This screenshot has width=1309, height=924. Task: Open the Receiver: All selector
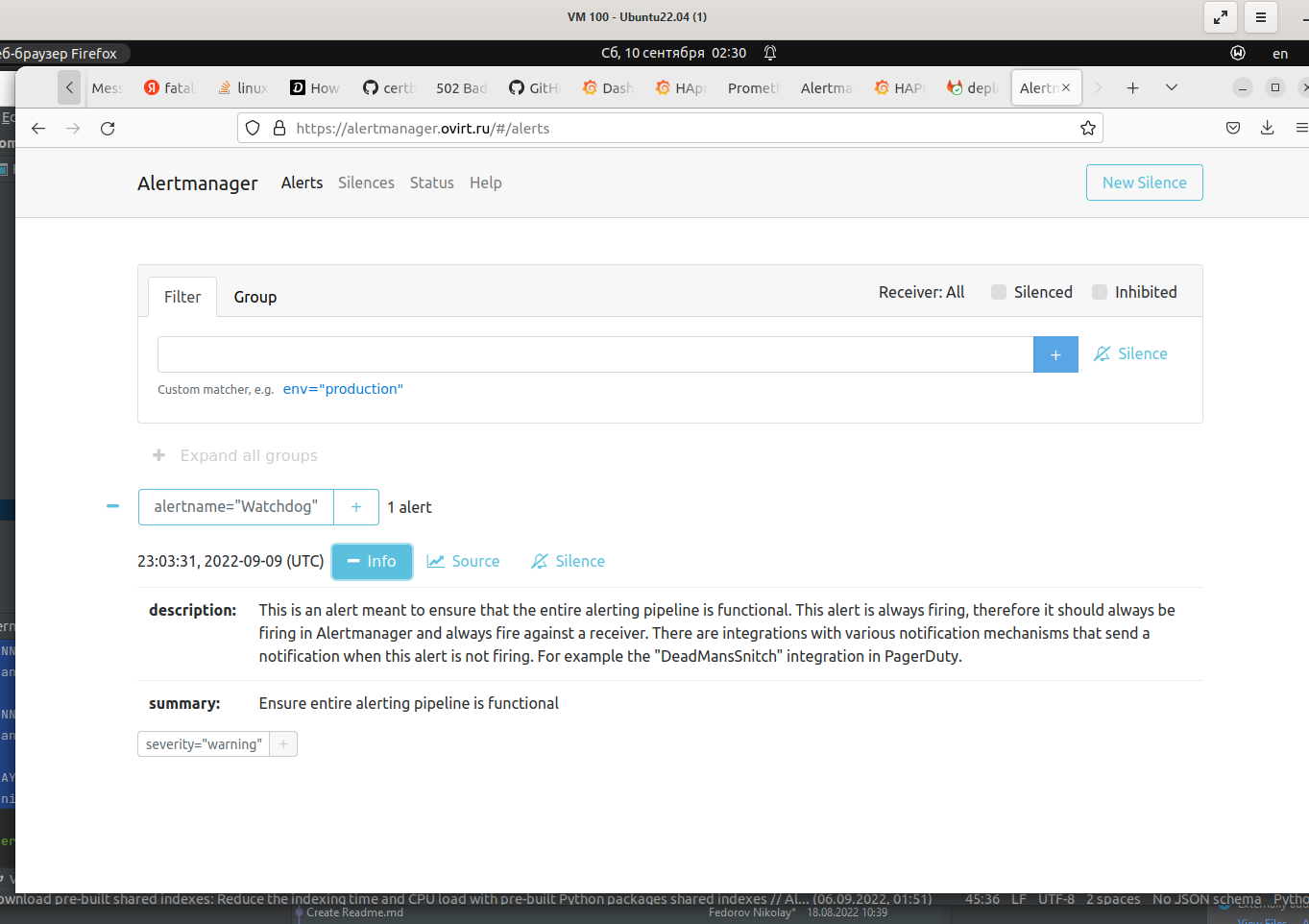coord(921,292)
